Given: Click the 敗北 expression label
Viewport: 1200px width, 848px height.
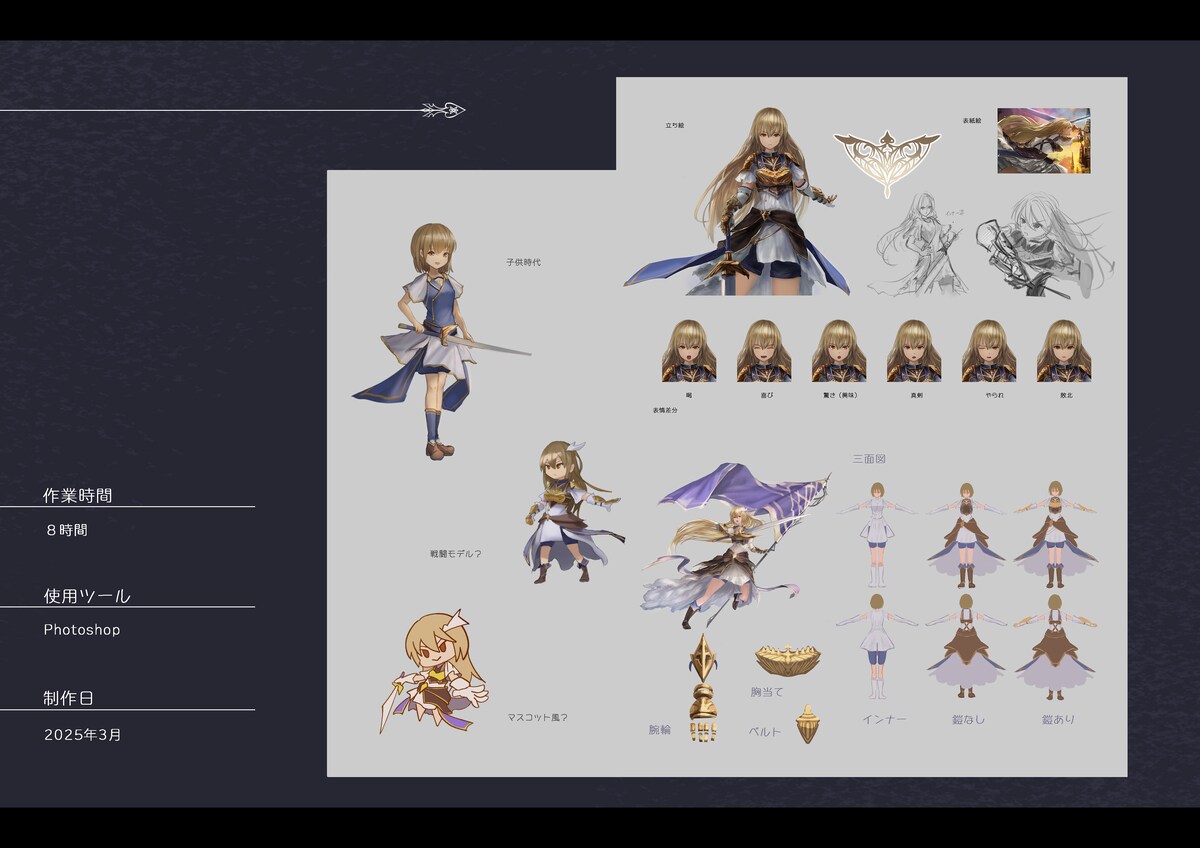Looking at the screenshot, I should (x=1064, y=395).
